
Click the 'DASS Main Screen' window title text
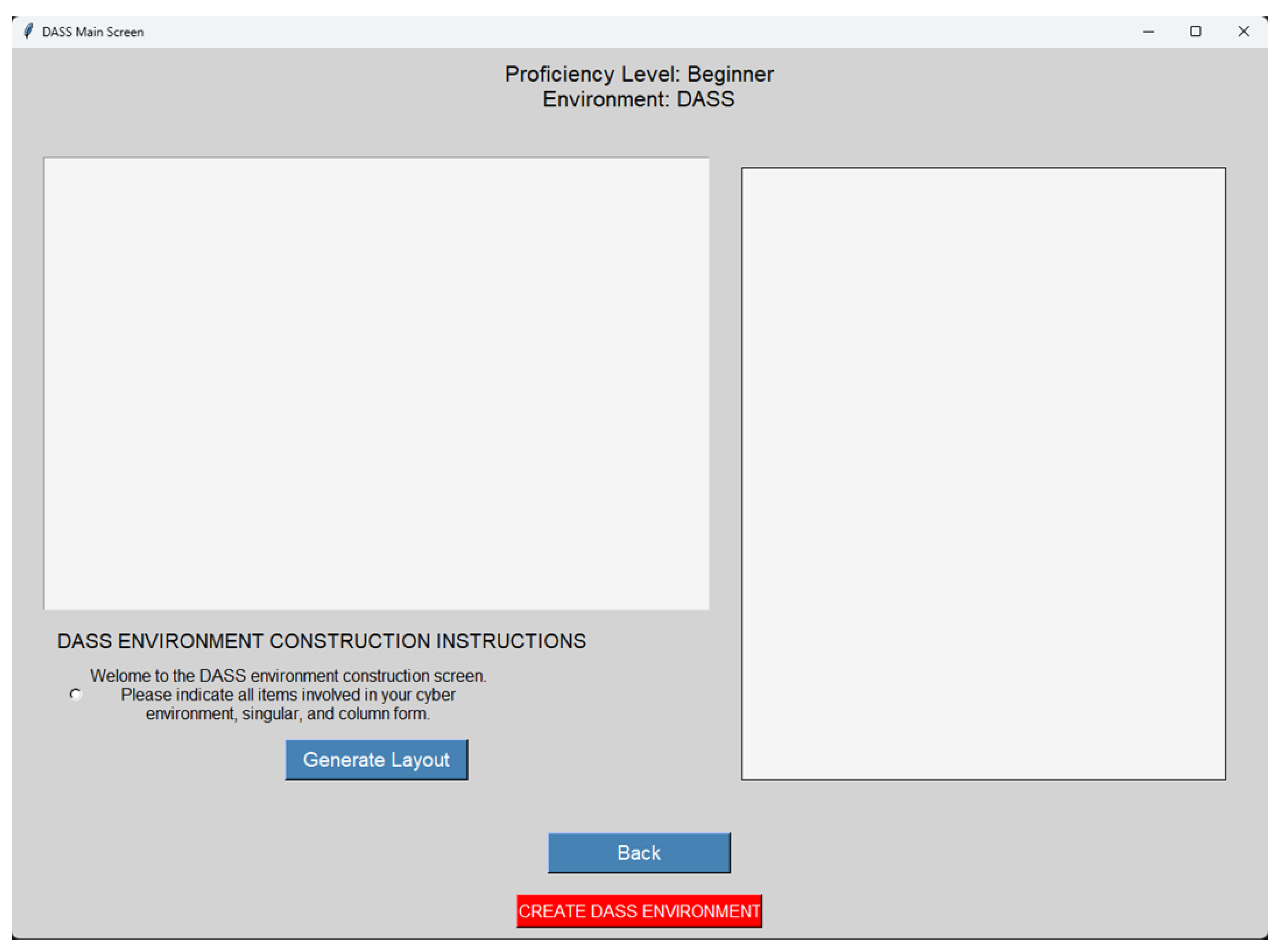(93, 32)
